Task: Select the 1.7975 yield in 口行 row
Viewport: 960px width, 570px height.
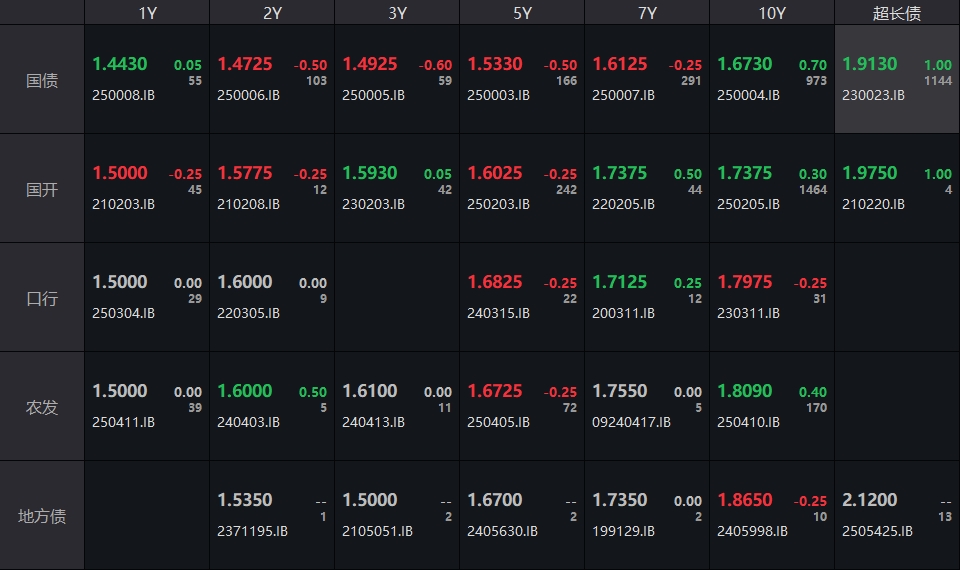Action: [x=745, y=282]
